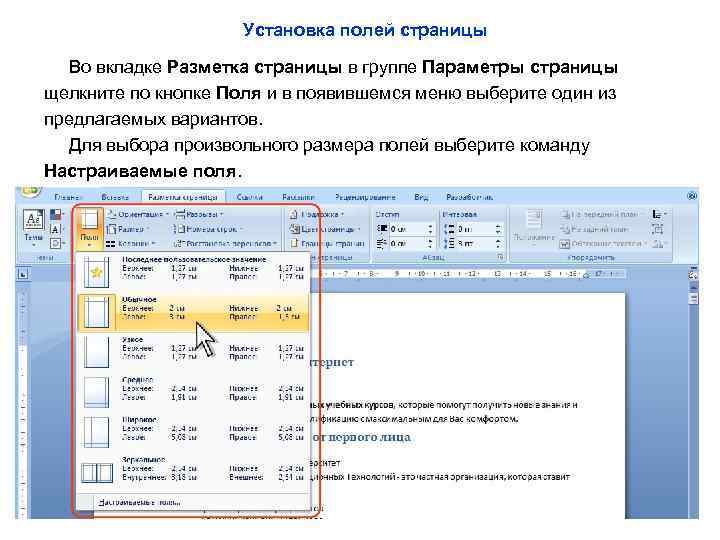Adjust spacing before with its spinner arrows
This screenshot has width=720, height=540.
click(498, 229)
